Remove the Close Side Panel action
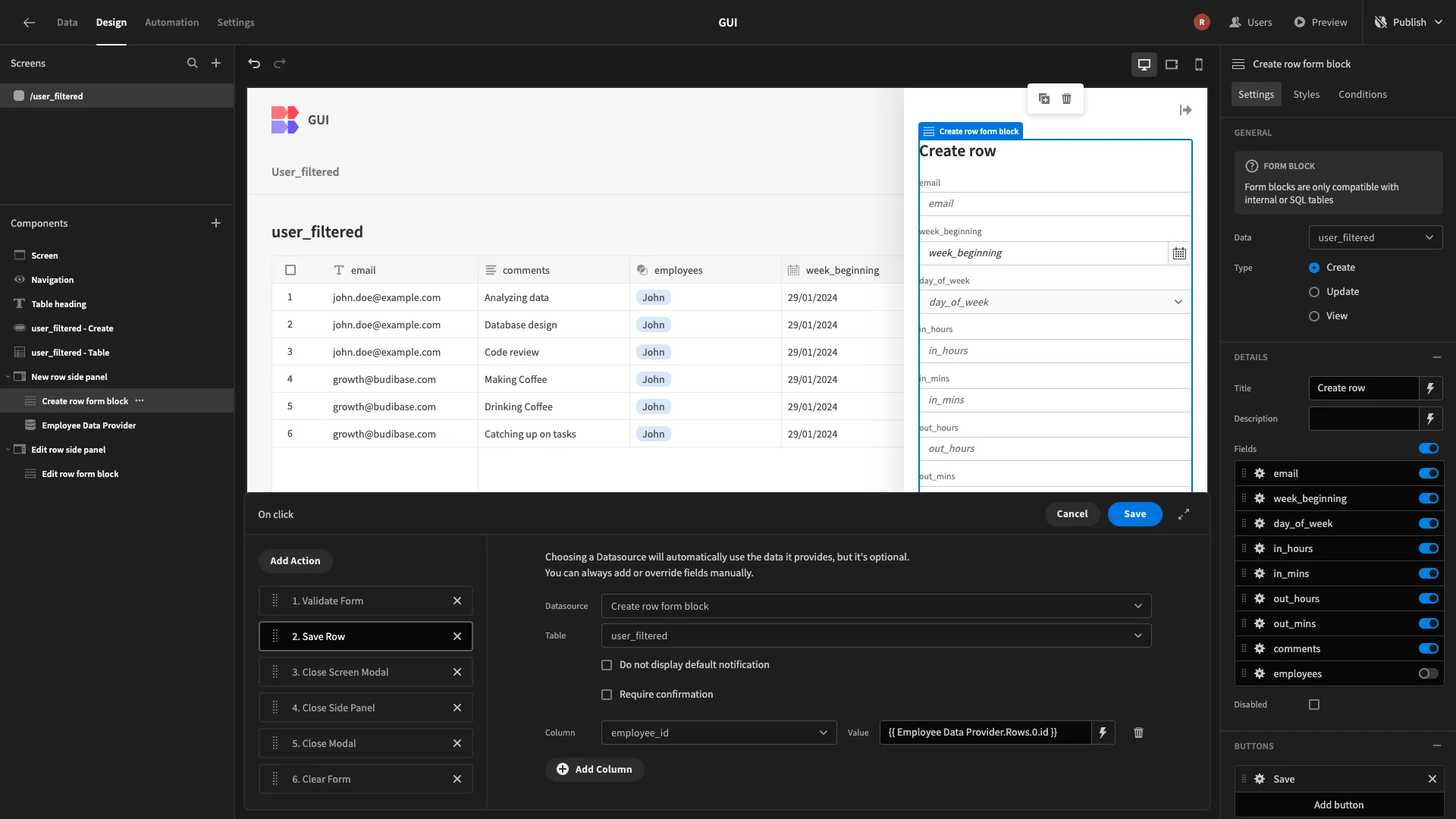The image size is (1456, 819). [x=457, y=708]
